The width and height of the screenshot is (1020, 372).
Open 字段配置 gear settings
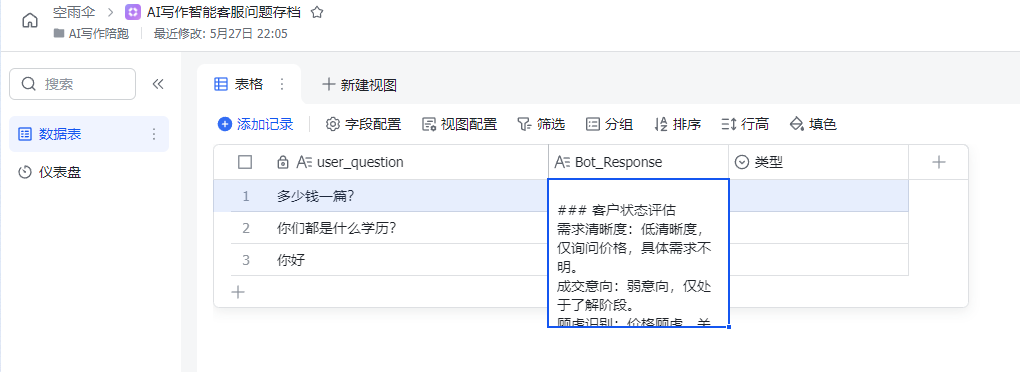[363, 124]
